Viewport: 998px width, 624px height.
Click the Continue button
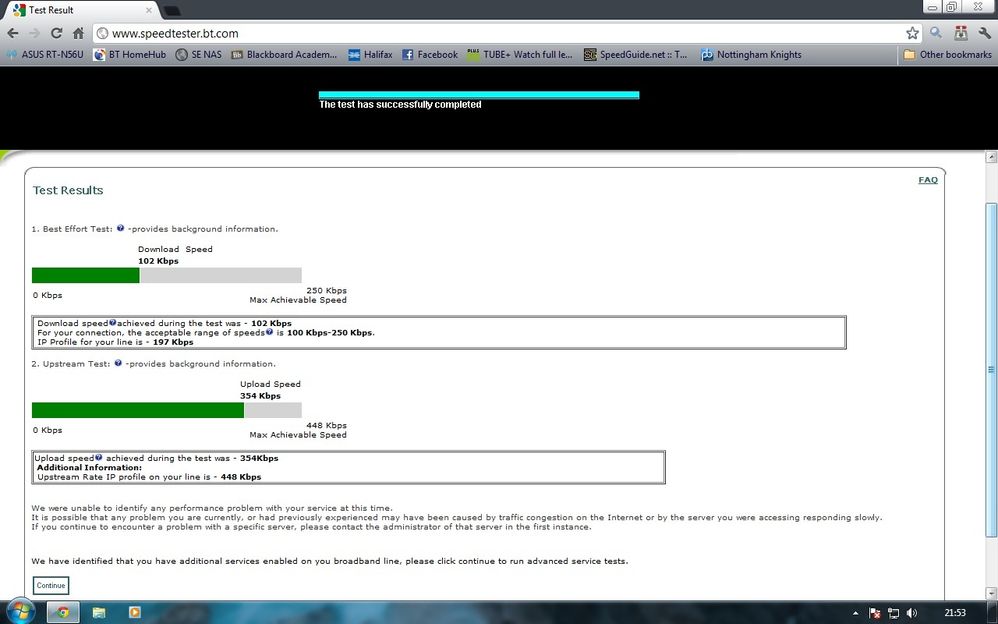(51, 585)
